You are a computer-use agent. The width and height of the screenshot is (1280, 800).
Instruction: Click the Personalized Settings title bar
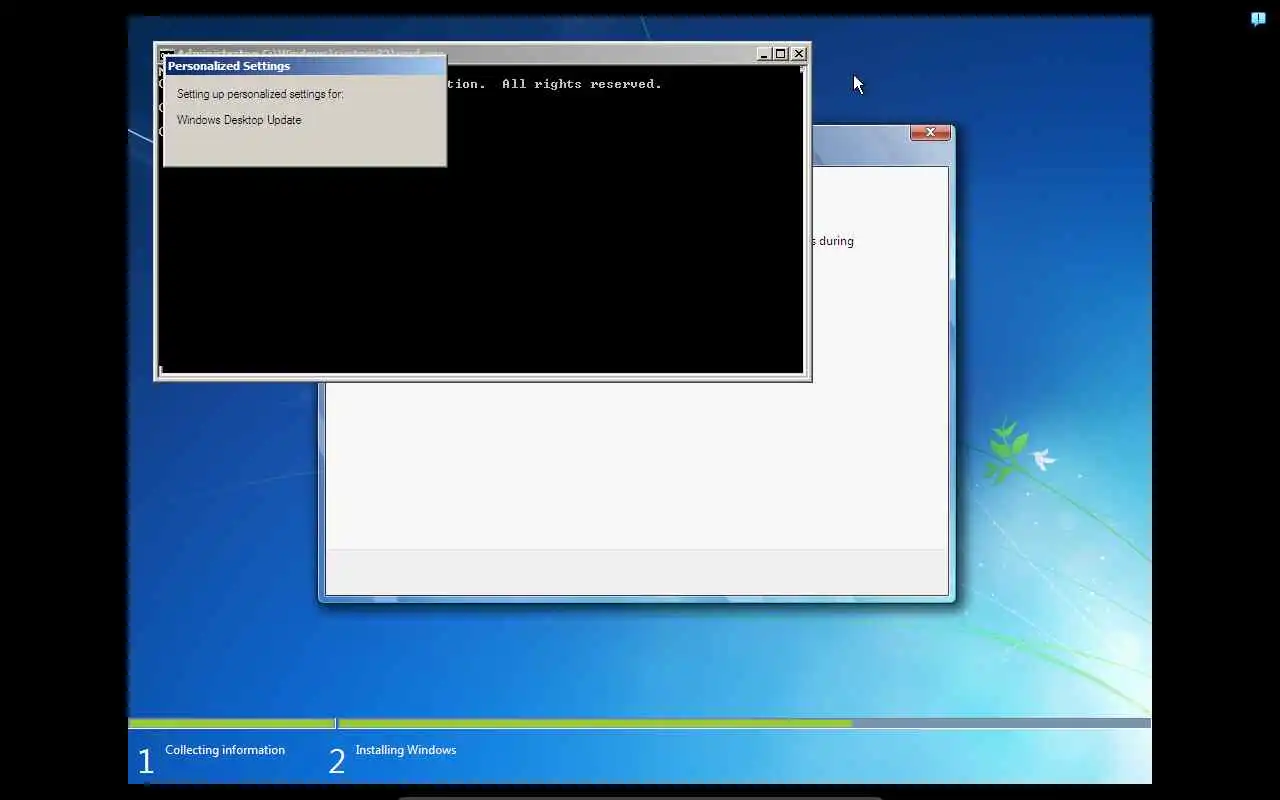pos(304,66)
